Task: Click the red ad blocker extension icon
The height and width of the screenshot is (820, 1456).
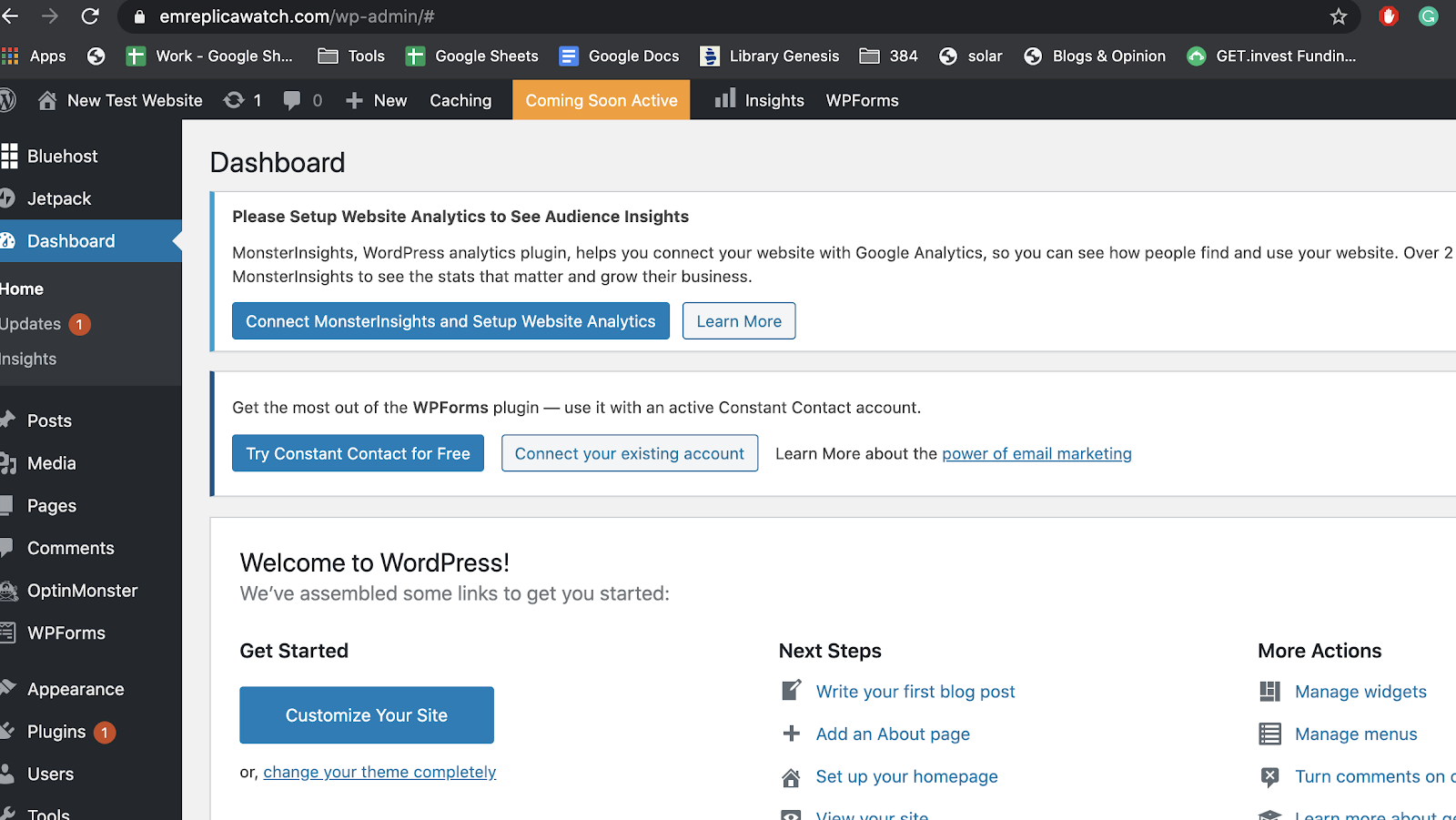Action: [x=1388, y=16]
